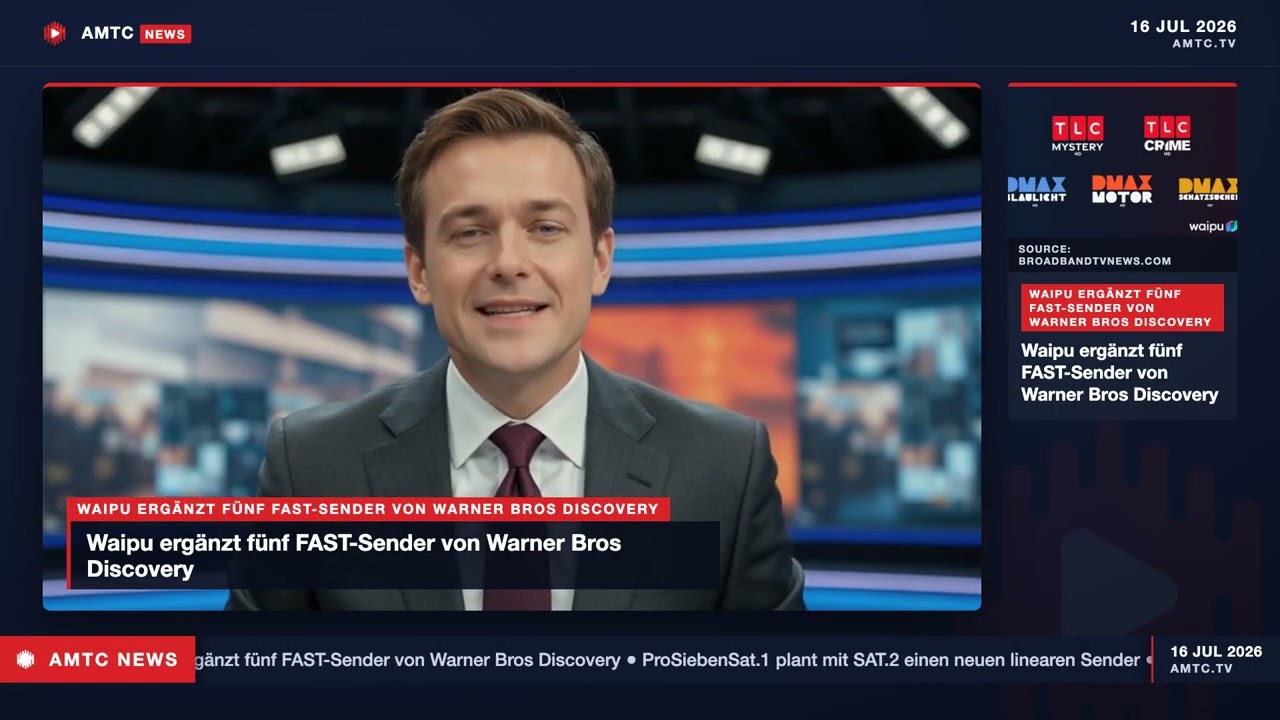Click the red sidebar headline tag

coord(1122,308)
